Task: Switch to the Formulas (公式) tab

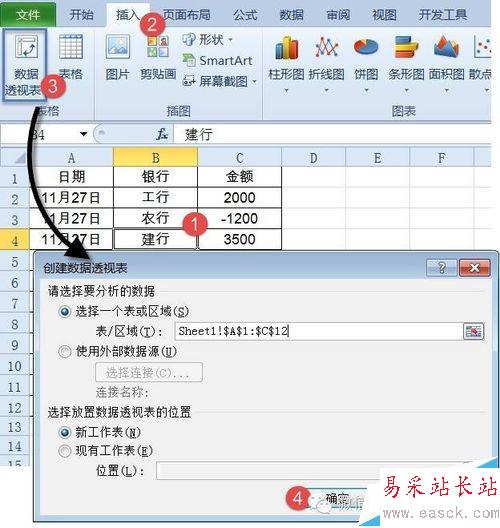Action: 245,15
